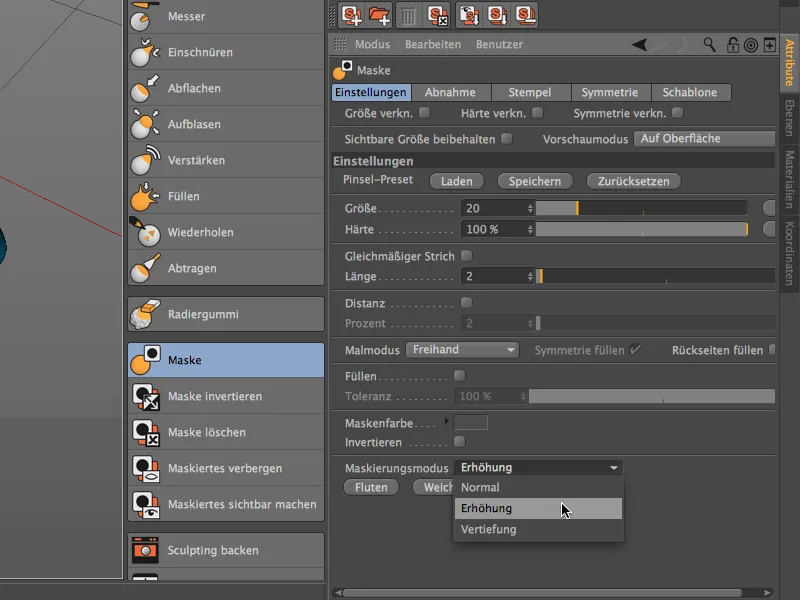Open the Bearbeiten menu
Screen dimensions: 800x600
(433, 44)
